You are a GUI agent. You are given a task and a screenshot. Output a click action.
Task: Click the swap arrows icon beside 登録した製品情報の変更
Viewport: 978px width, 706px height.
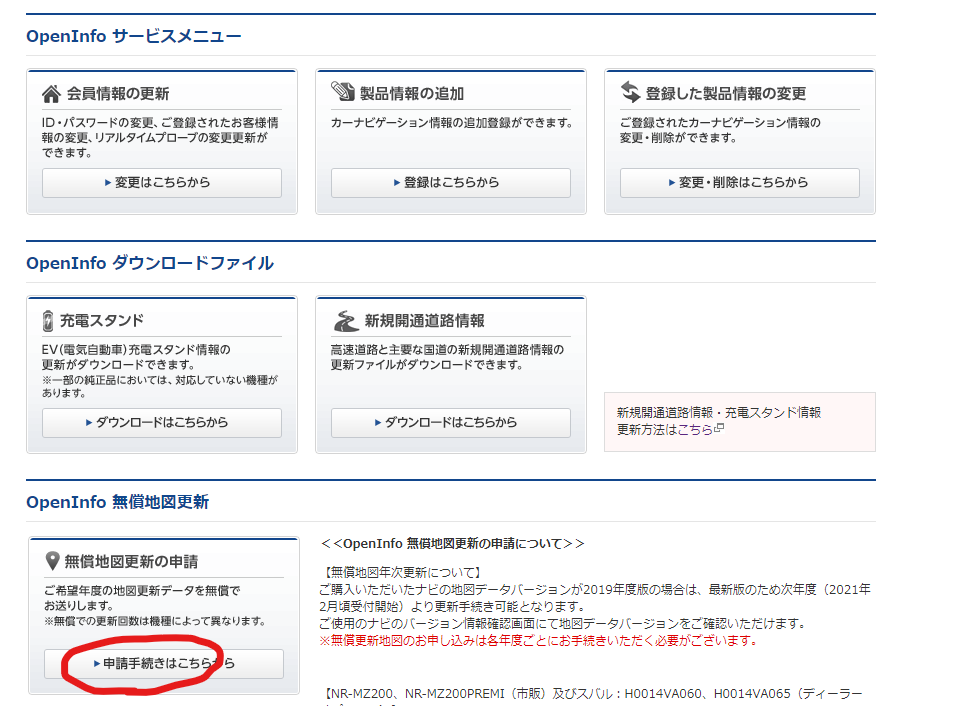[x=630, y=92]
